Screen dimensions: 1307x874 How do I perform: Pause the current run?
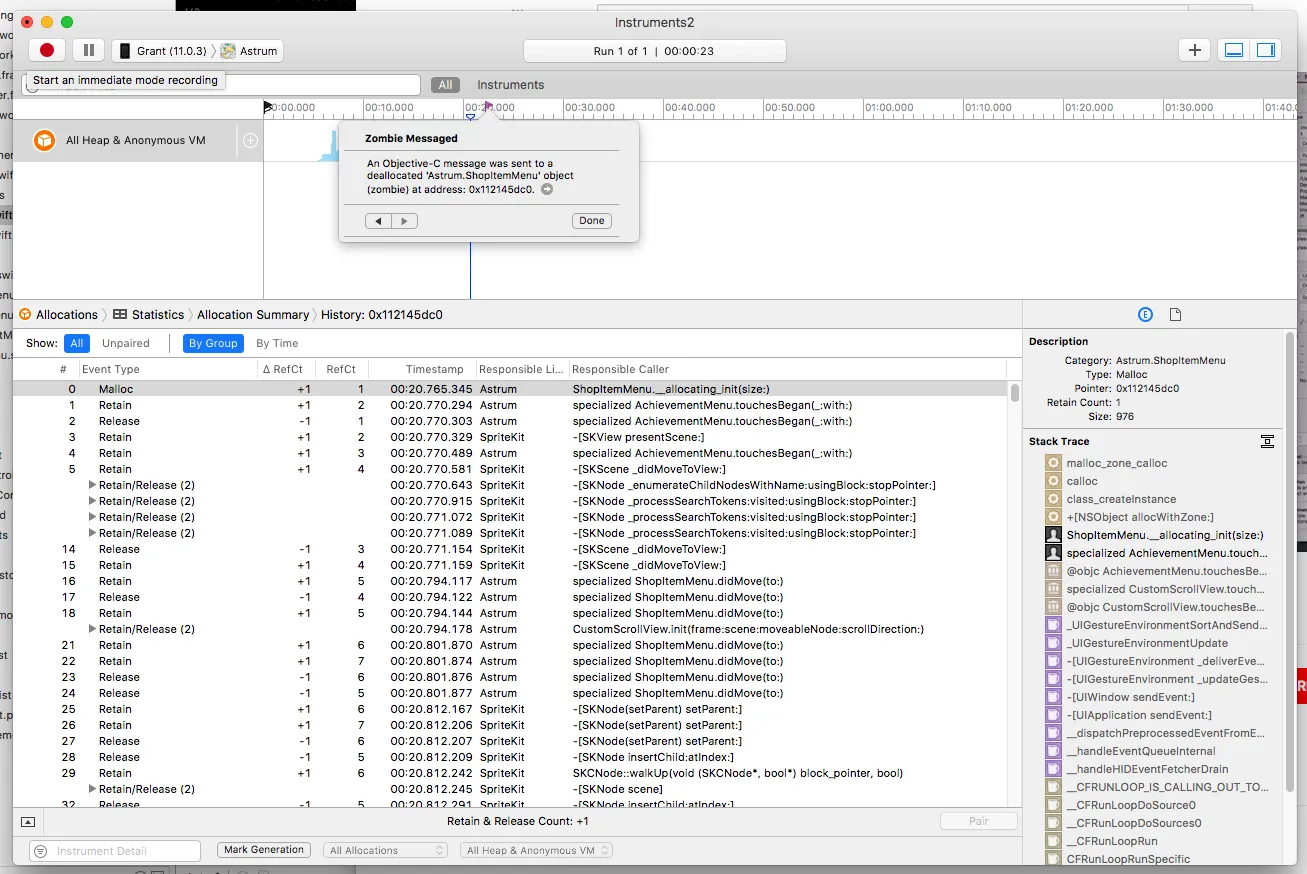click(x=89, y=50)
